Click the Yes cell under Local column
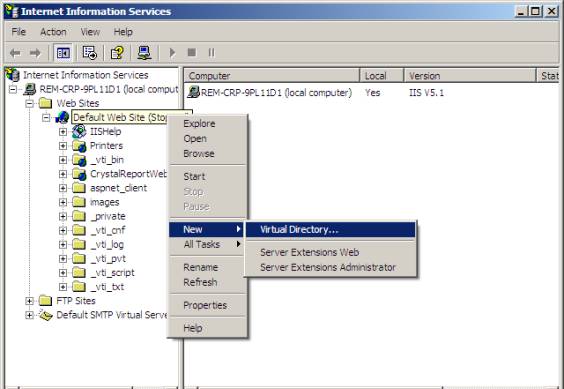The image size is (564, 389). [x=373, y=93]
